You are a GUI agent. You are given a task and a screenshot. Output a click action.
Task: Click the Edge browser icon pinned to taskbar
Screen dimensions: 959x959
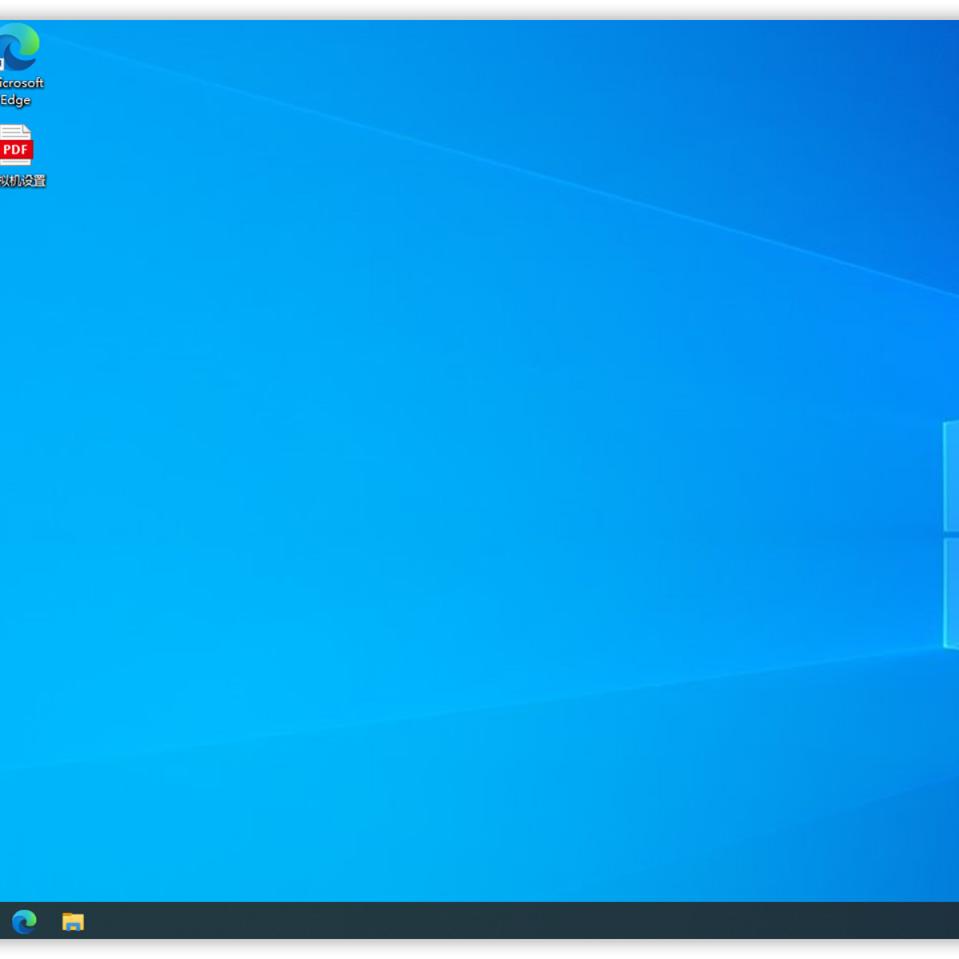pos(24,921)
